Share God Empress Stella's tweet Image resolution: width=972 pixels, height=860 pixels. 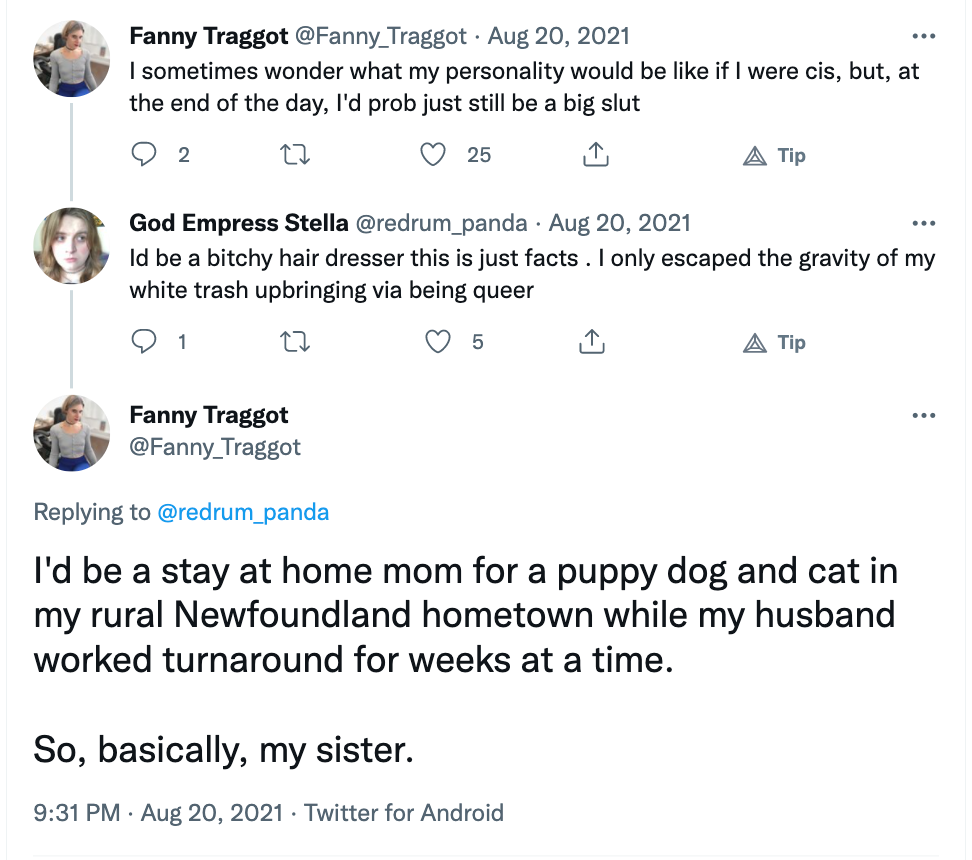pos(592,342)
